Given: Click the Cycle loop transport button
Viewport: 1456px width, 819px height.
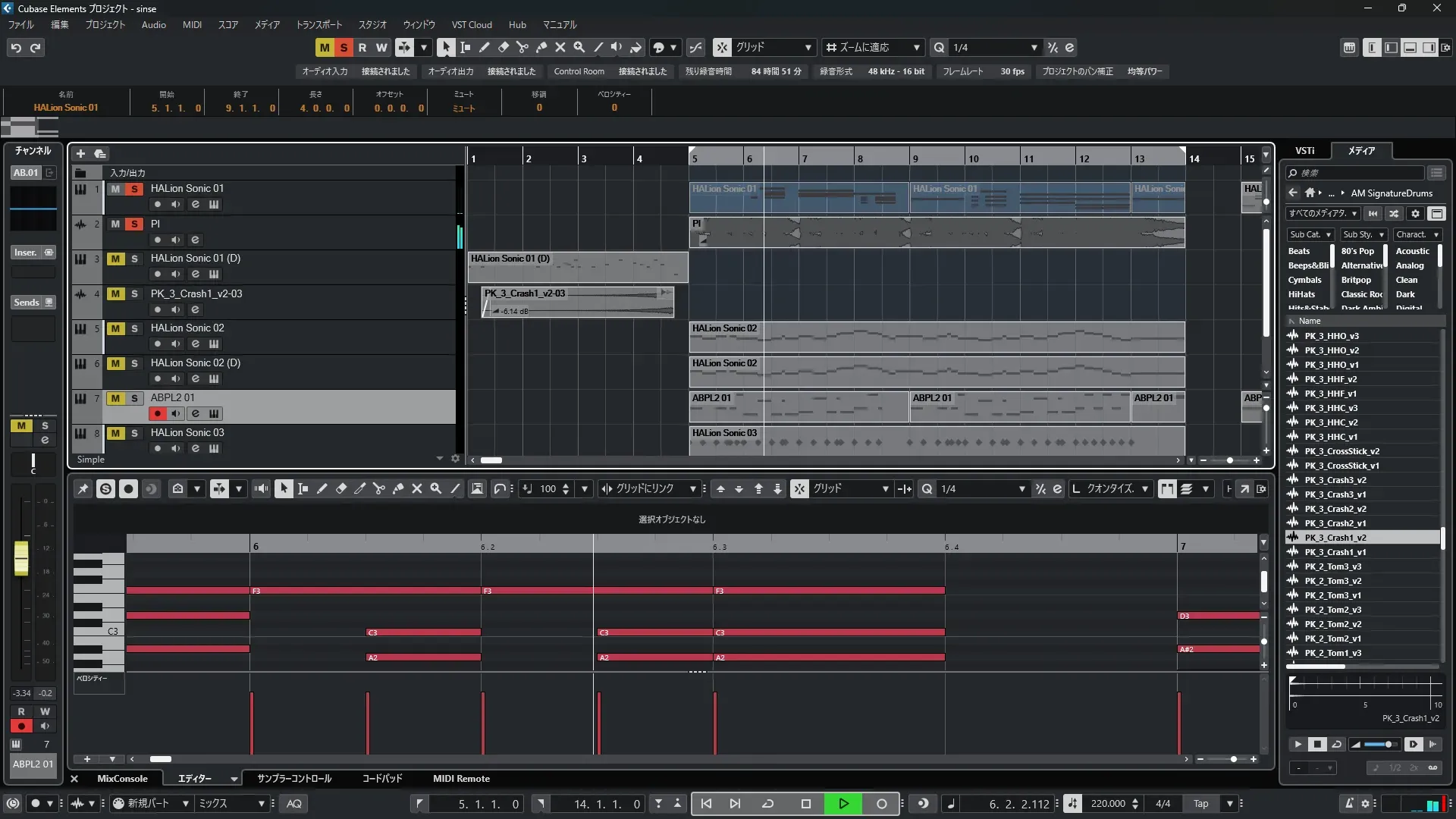Looking at the screenshot, I should coord(767,803).
